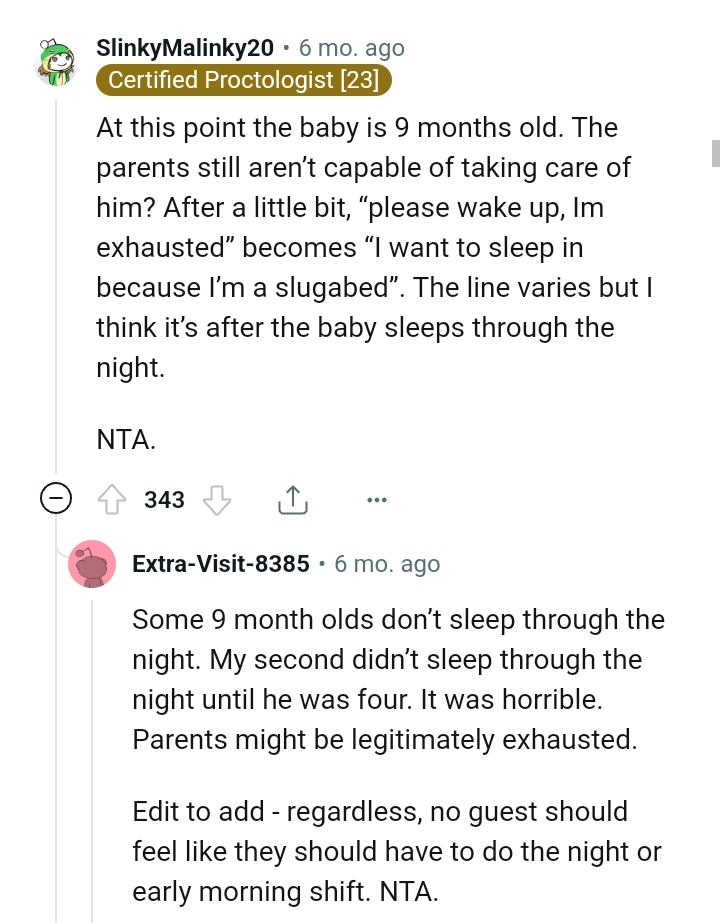The image size is (720, 923).
Task: Open Extra-Visit-8385's profile
Action: (221, 563)
